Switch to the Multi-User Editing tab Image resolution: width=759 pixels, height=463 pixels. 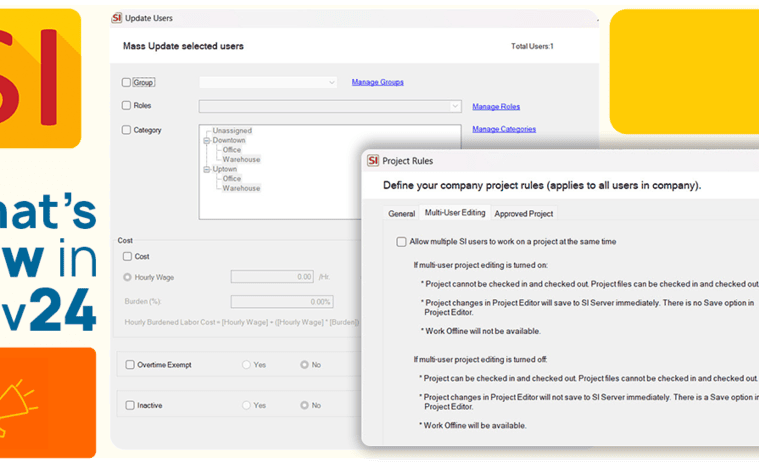pyautogui.click(x=455, y=212)
